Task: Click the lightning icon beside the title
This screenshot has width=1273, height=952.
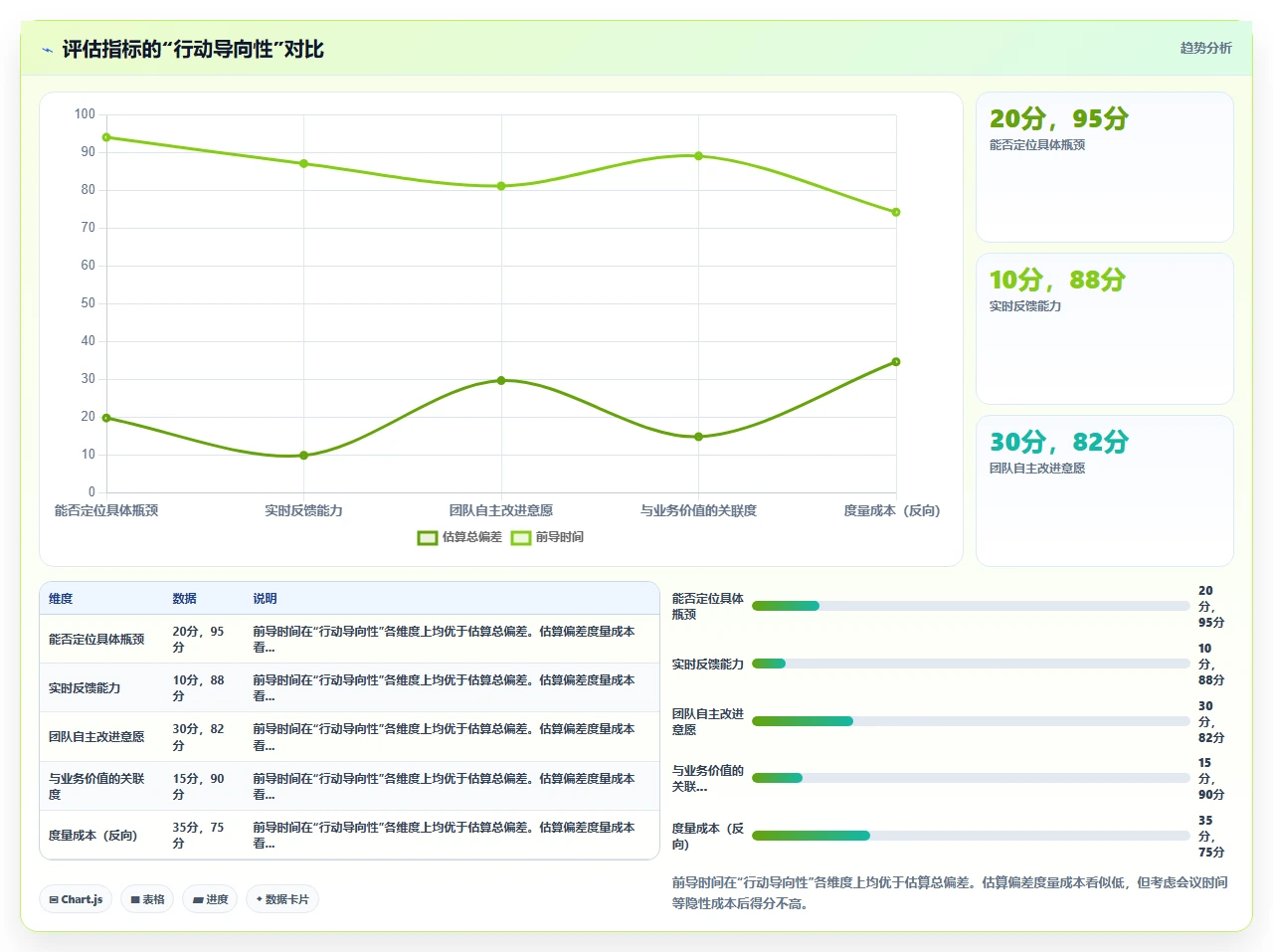Action: click(47, 50)
